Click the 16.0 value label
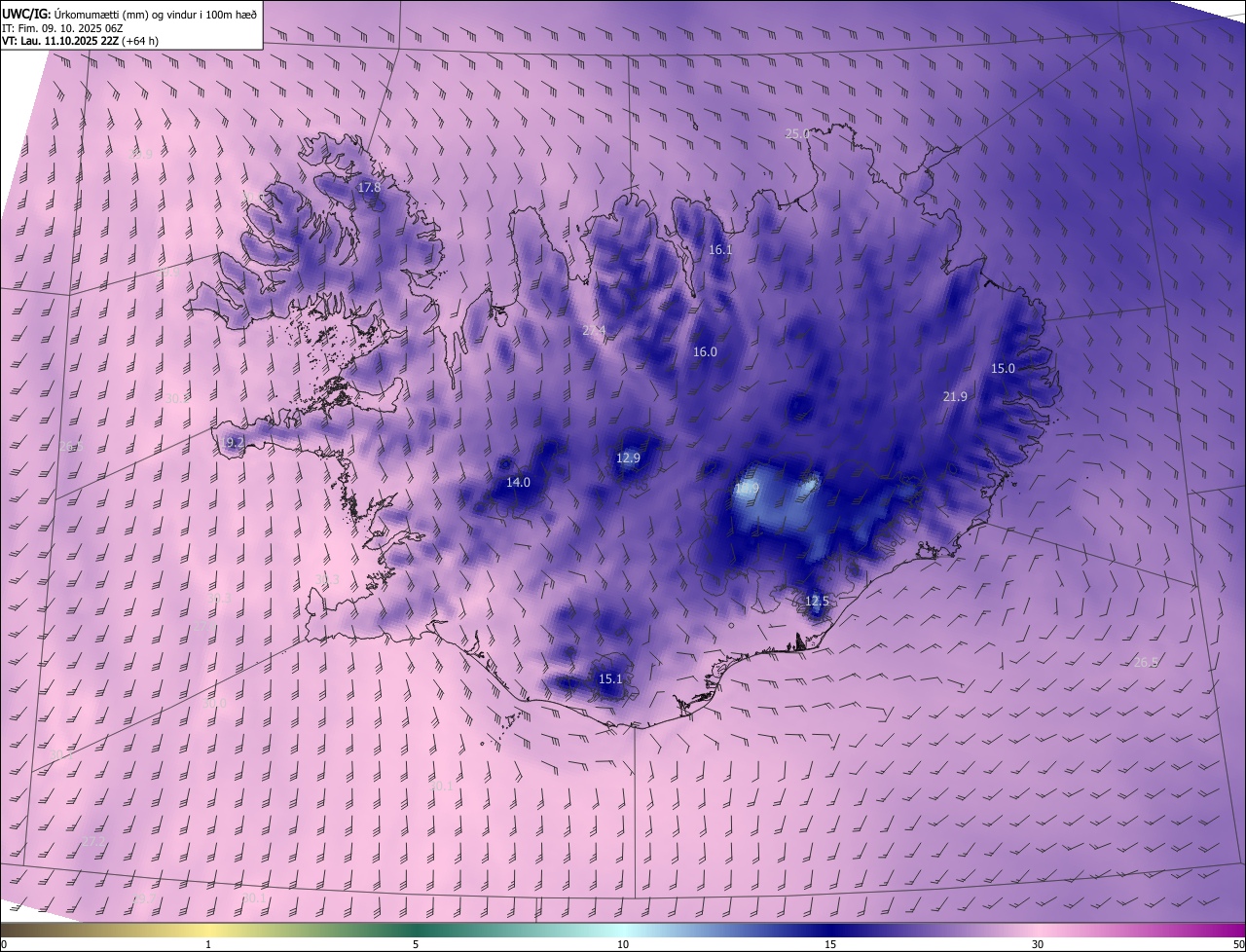Screen dimensions: 1246x952 (705, 352)
